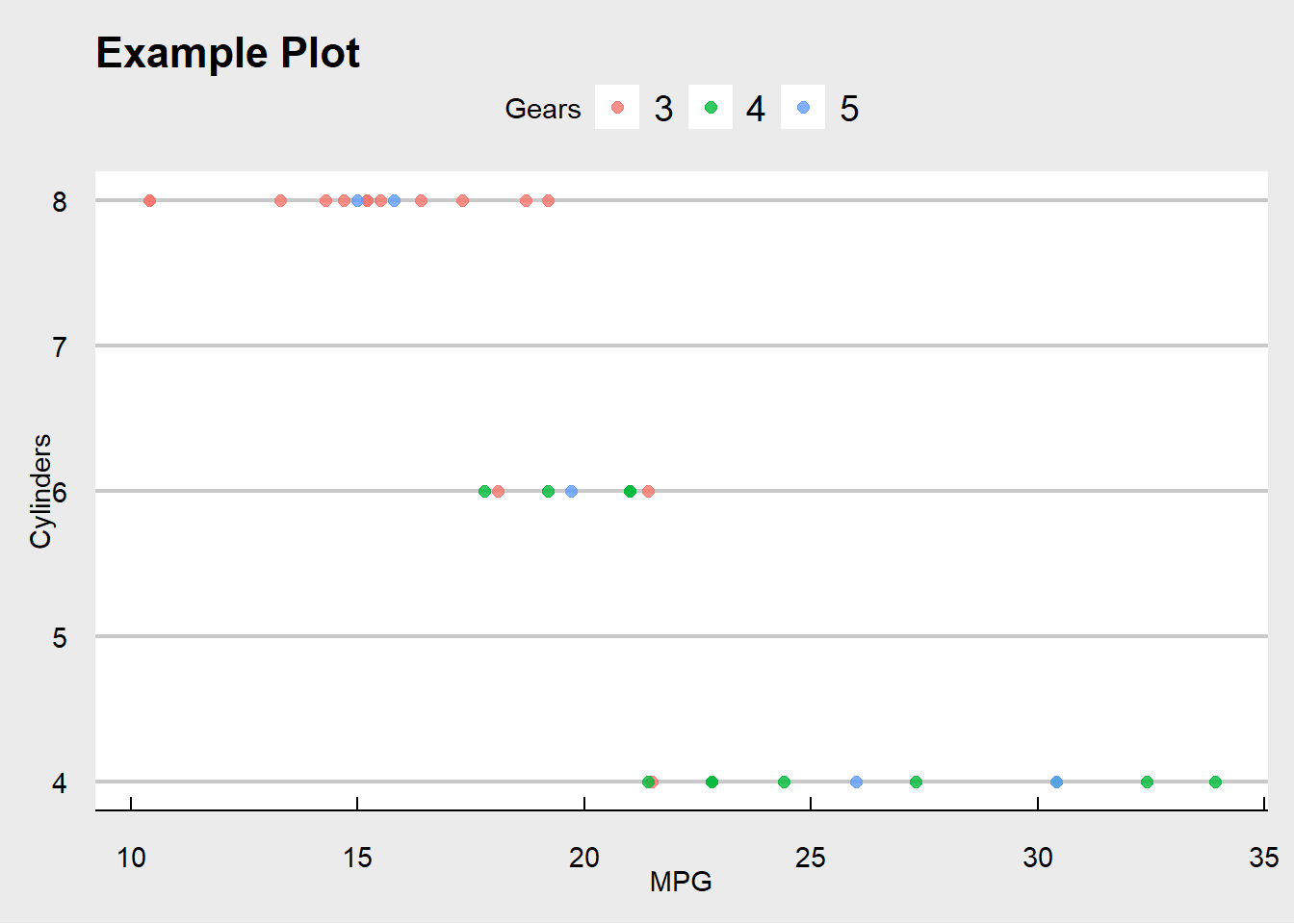
Task: Click the rightmost green point on the 4-cylinder row
Action: [1215, 782]
